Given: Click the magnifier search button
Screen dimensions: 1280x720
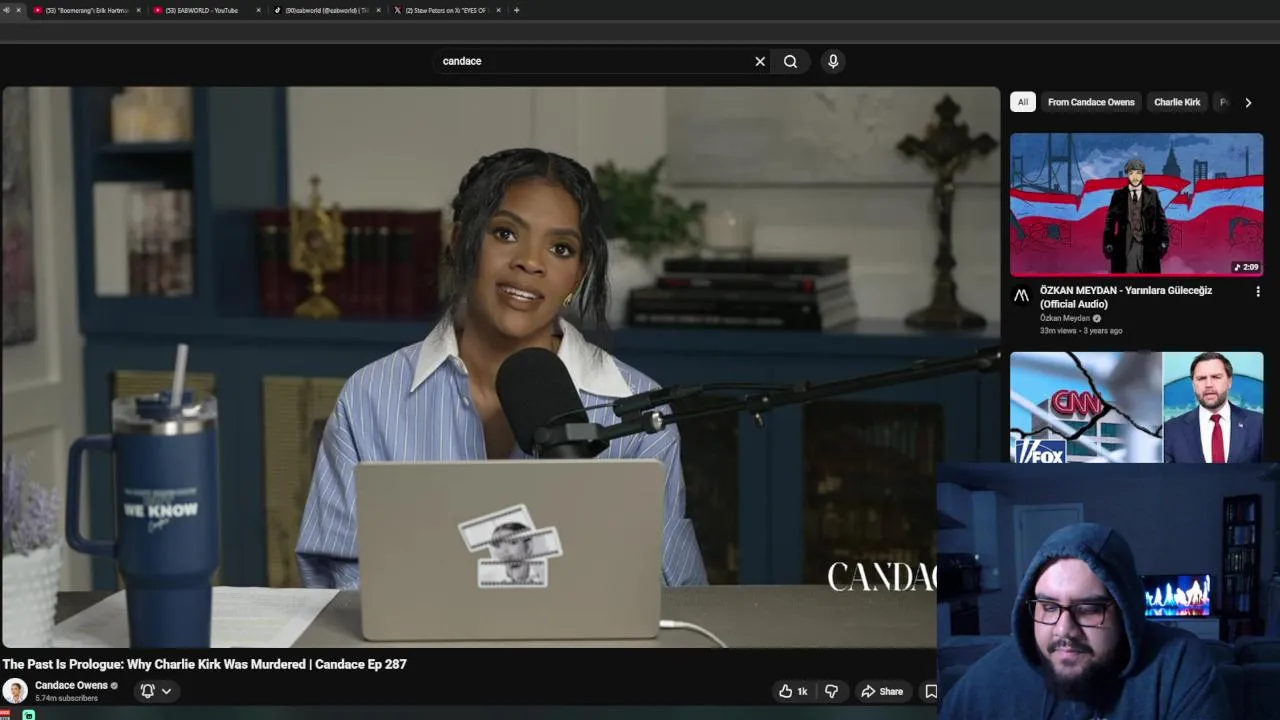Looking at the screenshot, I should [x=790, y=61].
